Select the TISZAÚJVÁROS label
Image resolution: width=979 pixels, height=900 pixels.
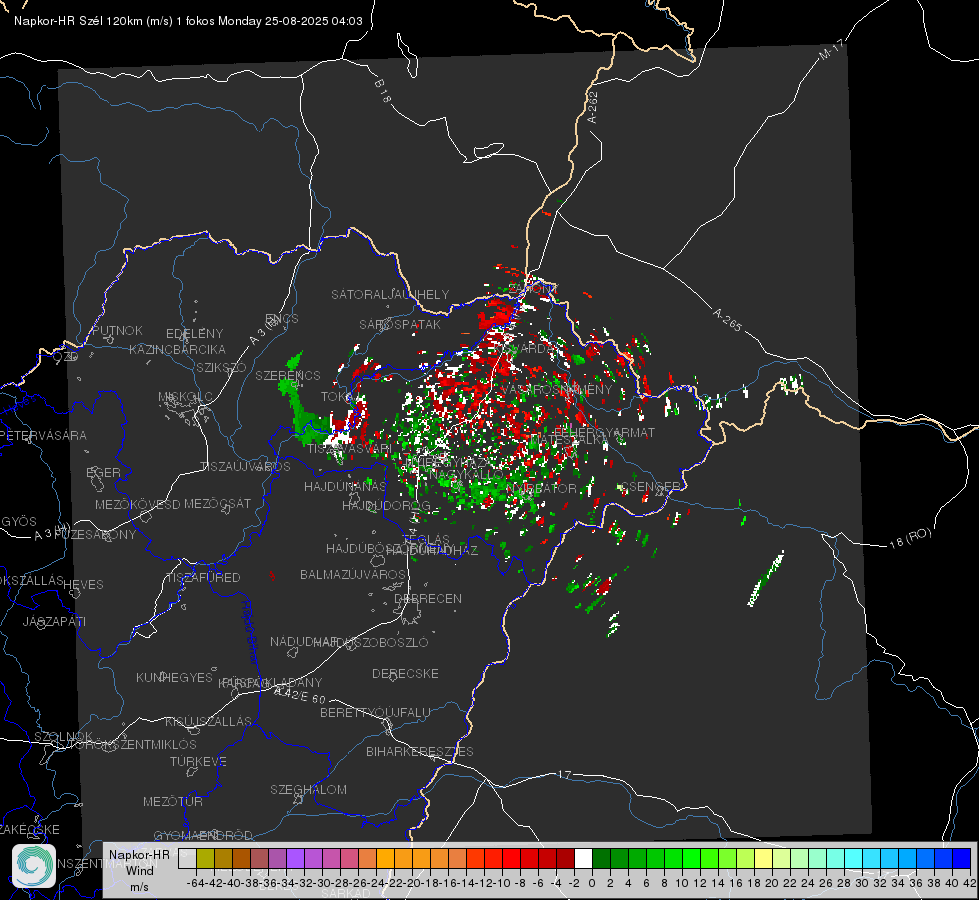245,467
